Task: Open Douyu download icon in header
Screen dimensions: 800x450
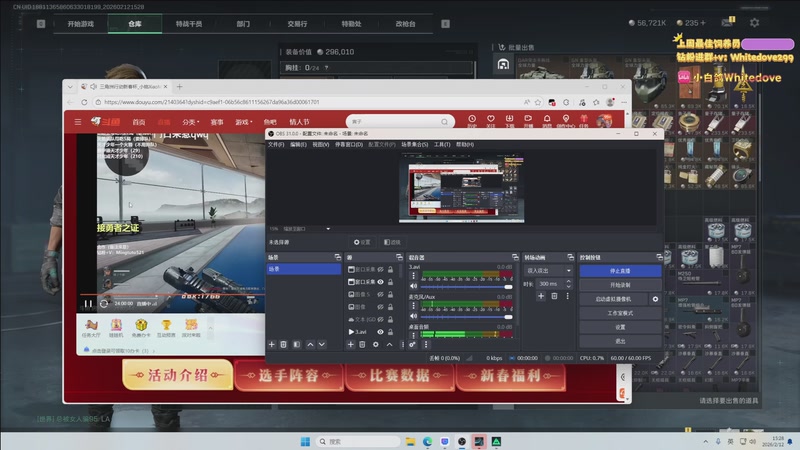Action: 509,119
